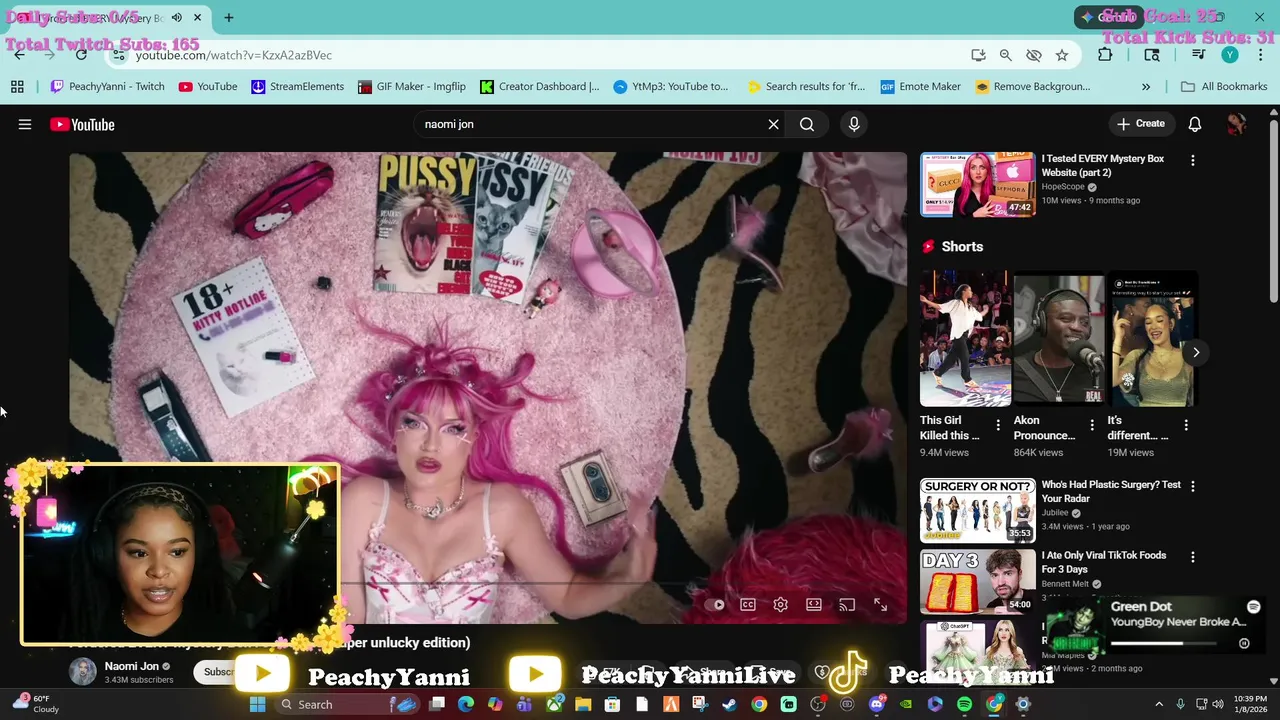
Task: Clear the 'naomi jon' search text
Action: pos(773,124)
